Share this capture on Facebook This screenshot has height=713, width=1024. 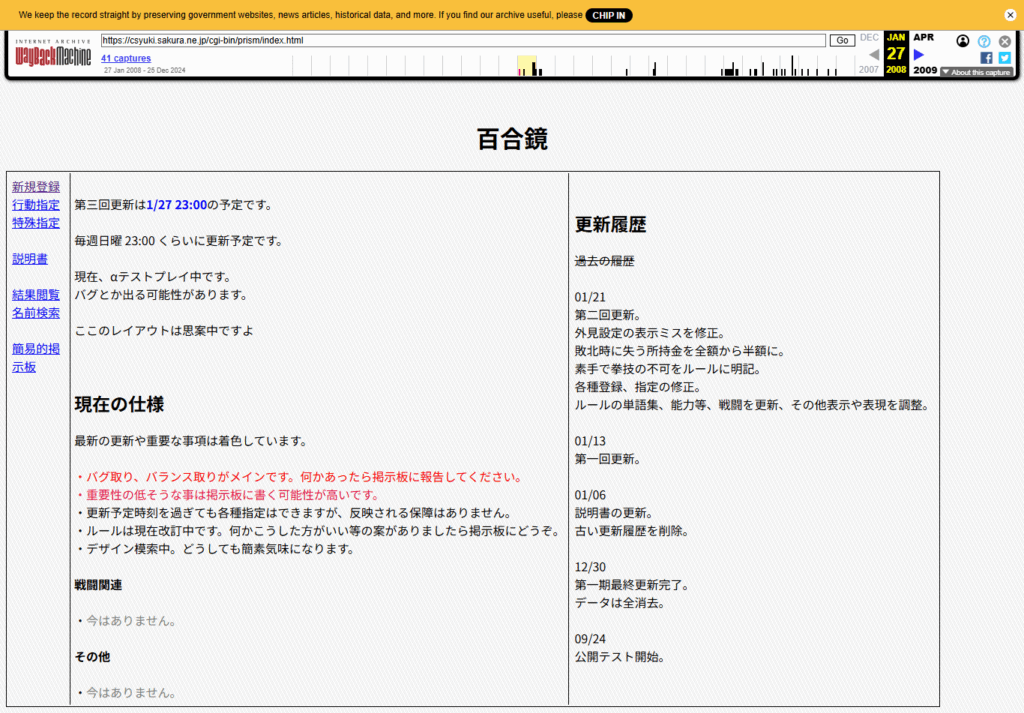pos(986,58)
